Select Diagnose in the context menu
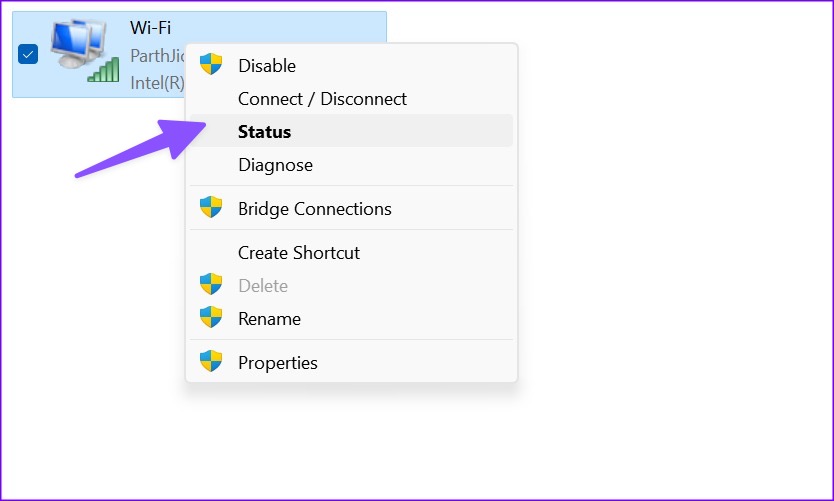834x501 pixels. pyautogui.click(x=351, y=164)
